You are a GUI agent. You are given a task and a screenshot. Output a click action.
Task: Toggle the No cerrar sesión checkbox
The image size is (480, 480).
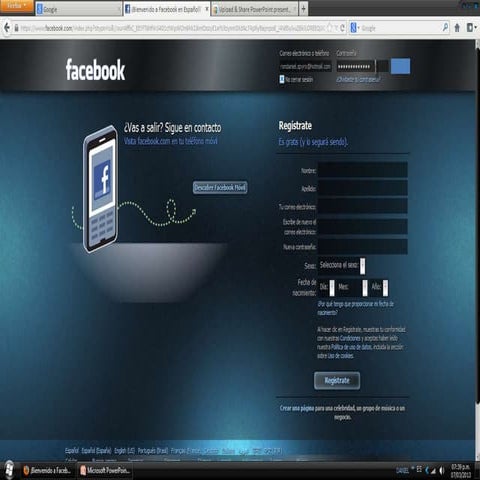pyautogui.click(x=282, y=79)
